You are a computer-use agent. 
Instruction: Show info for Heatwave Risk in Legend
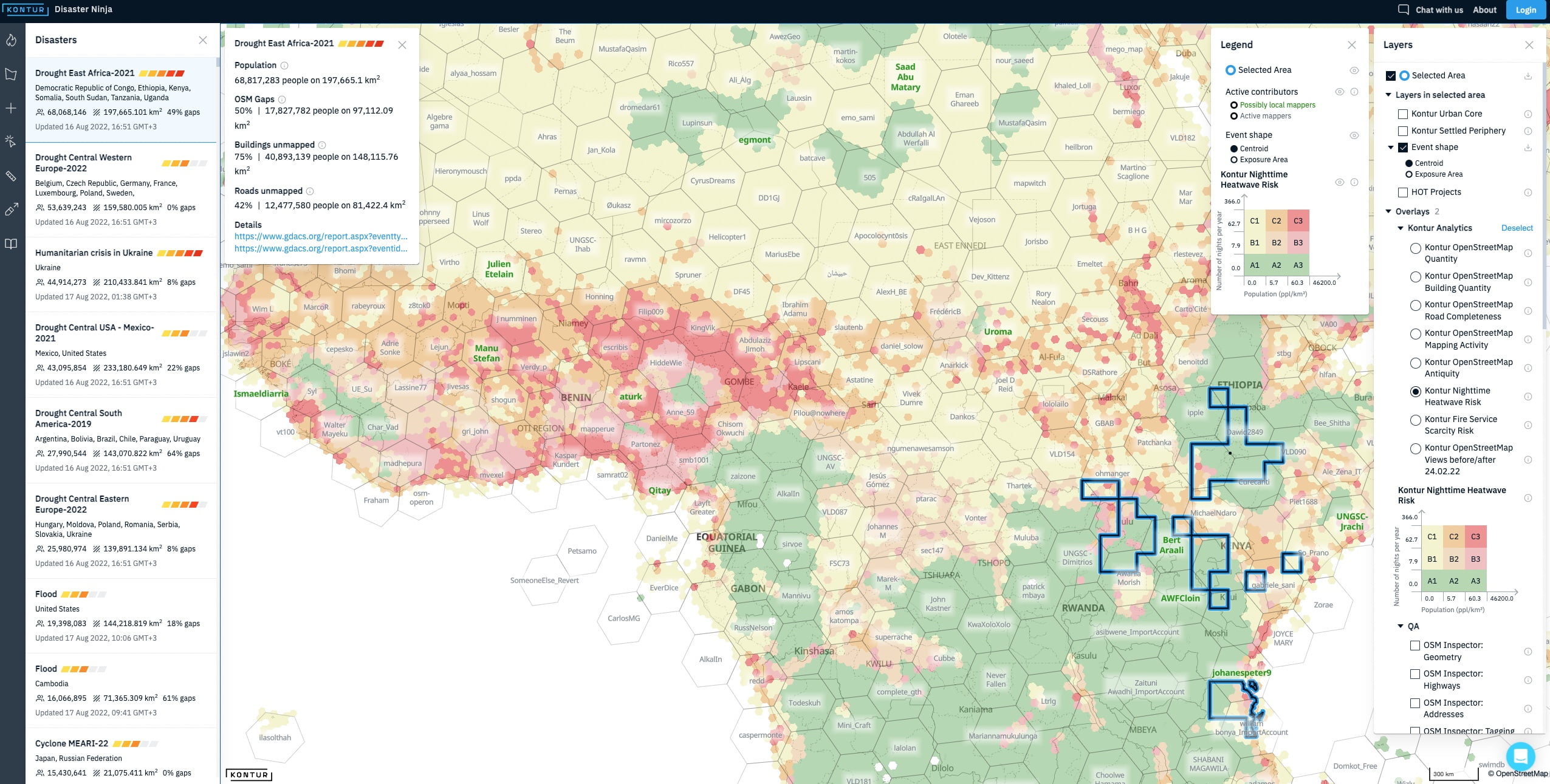tap(1354, 182)
